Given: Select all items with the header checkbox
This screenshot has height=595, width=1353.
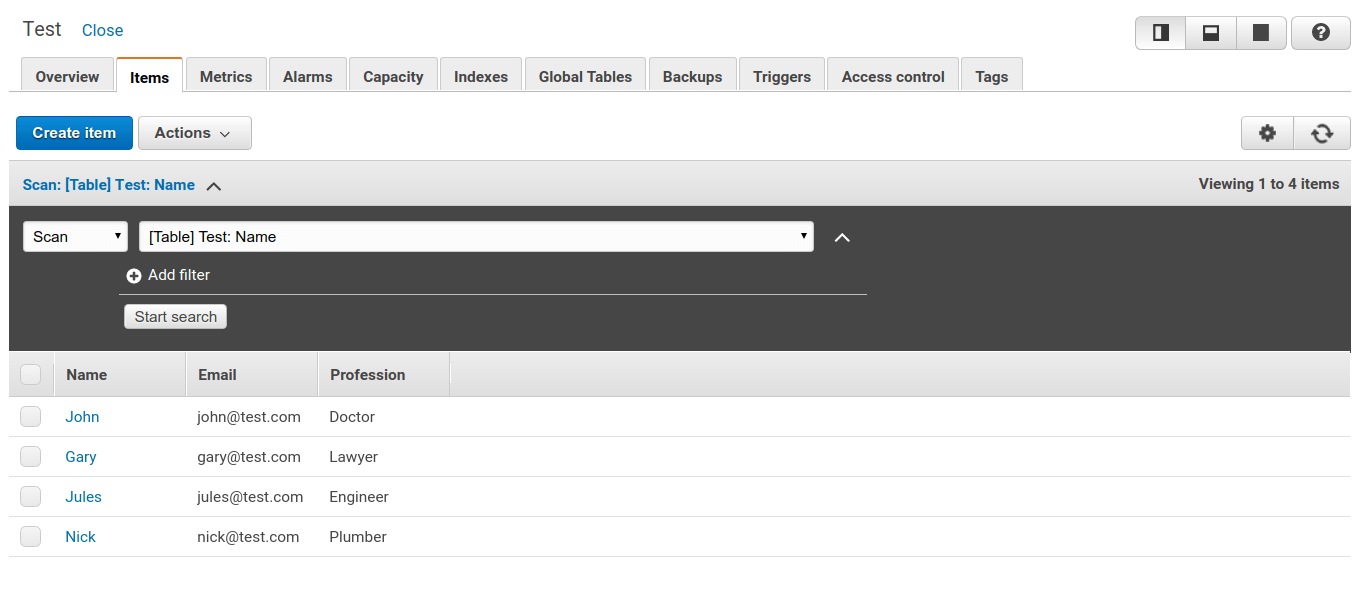Looking at the screenshot, I should 31,373.
